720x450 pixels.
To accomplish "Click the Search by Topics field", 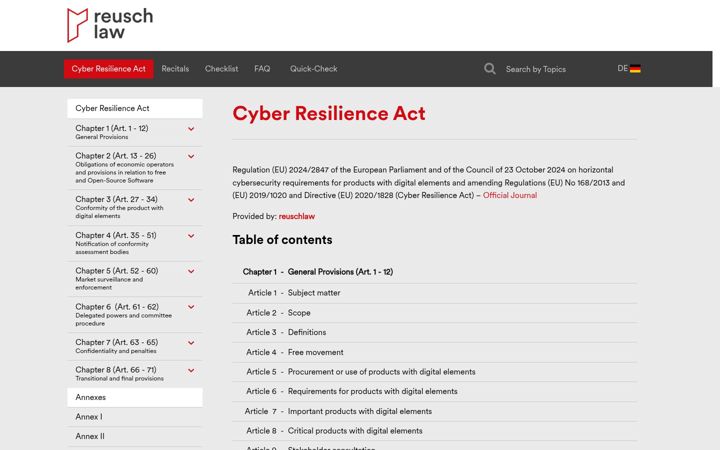I will coord(536,69).
